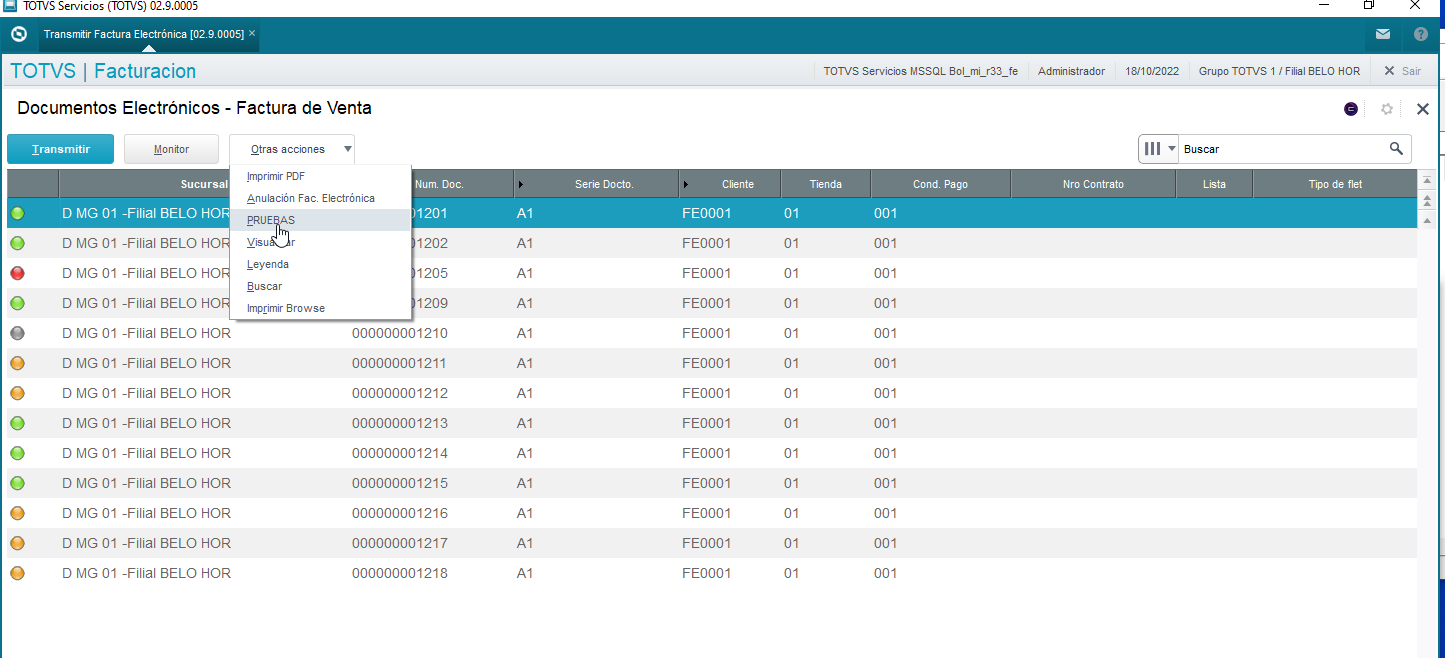This screenshot has width=1445, height=658.
Task: Click the Salir exit button
Action: [x=1402, y=71]
